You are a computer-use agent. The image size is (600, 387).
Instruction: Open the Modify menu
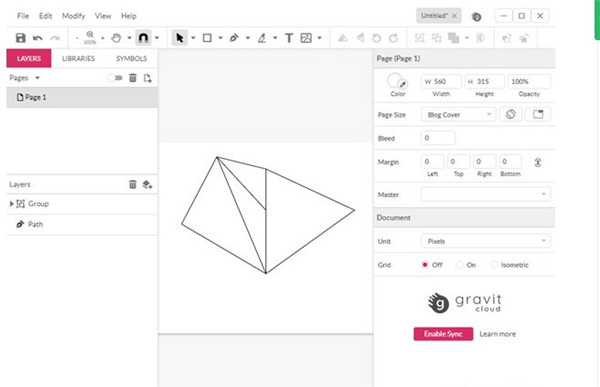pos(73,16)
